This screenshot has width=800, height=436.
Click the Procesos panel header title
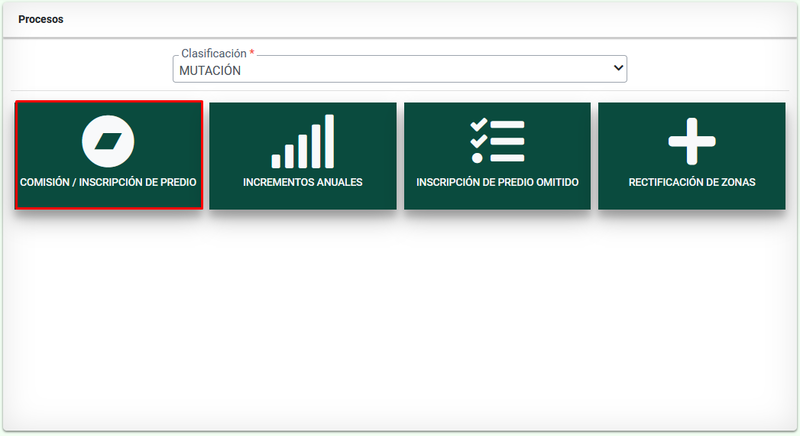41,19
